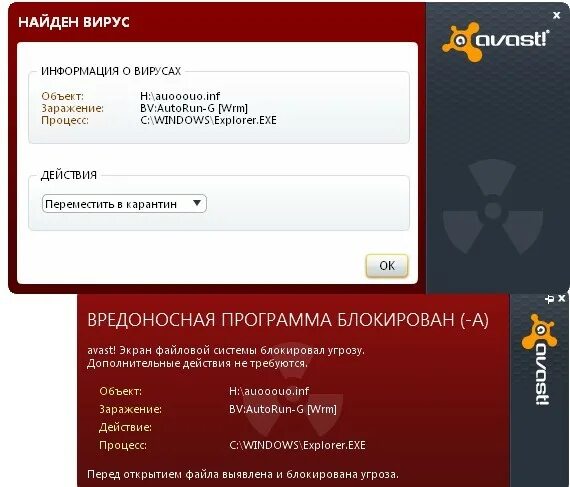Confirm the action with the OK button

[x=387, y=266]
